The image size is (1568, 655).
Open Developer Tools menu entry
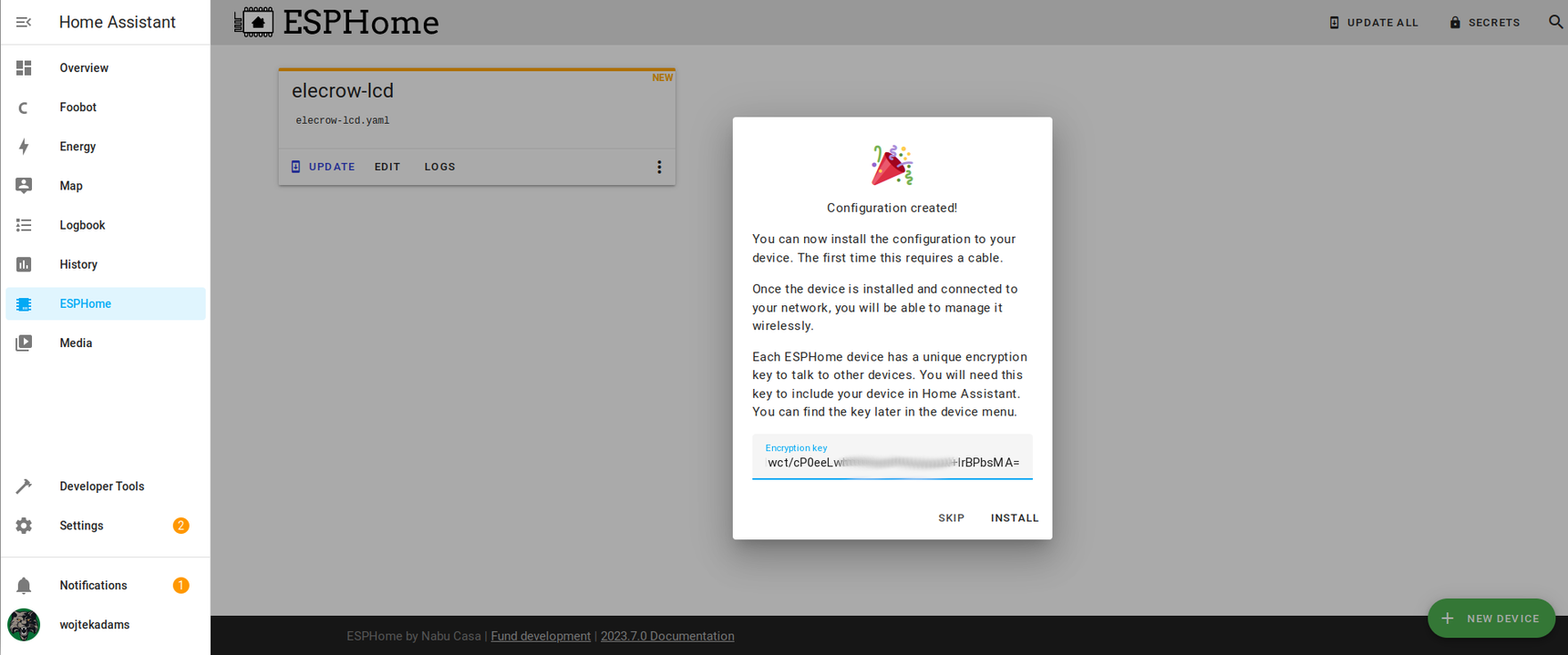tap(102, 486)
